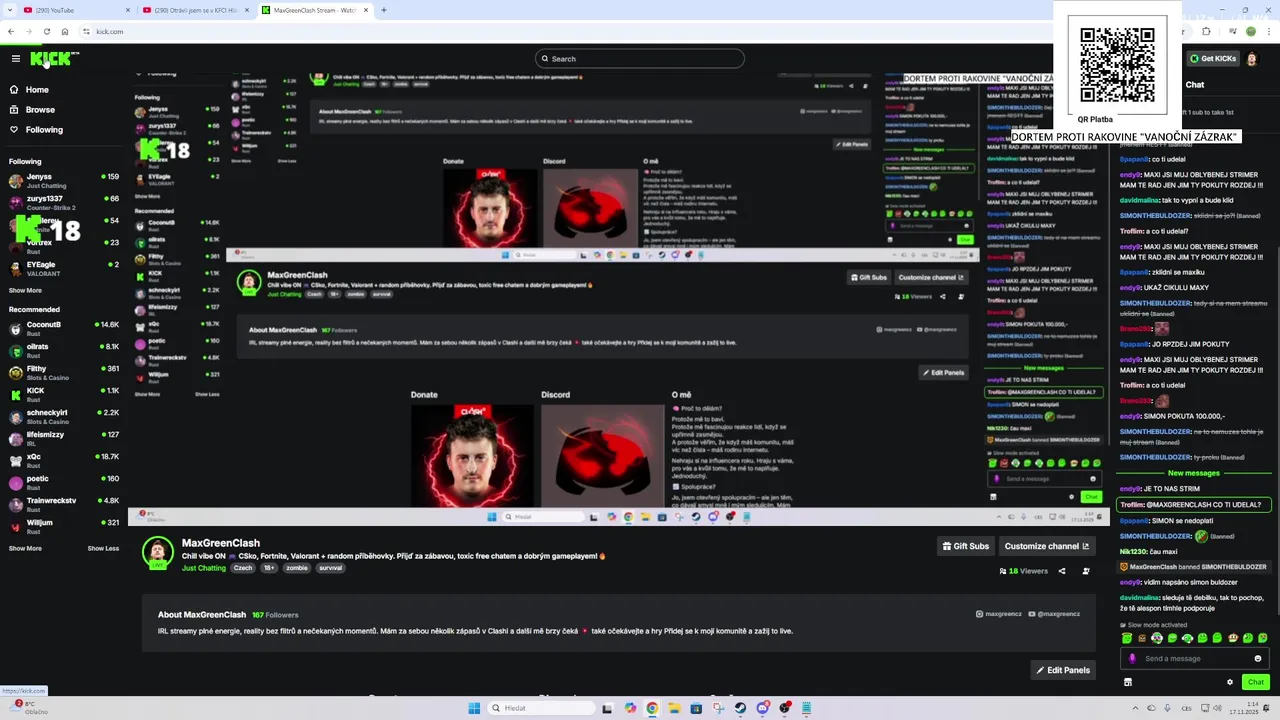
Task: Open poetic recommended channel
Action: [63, 483]
